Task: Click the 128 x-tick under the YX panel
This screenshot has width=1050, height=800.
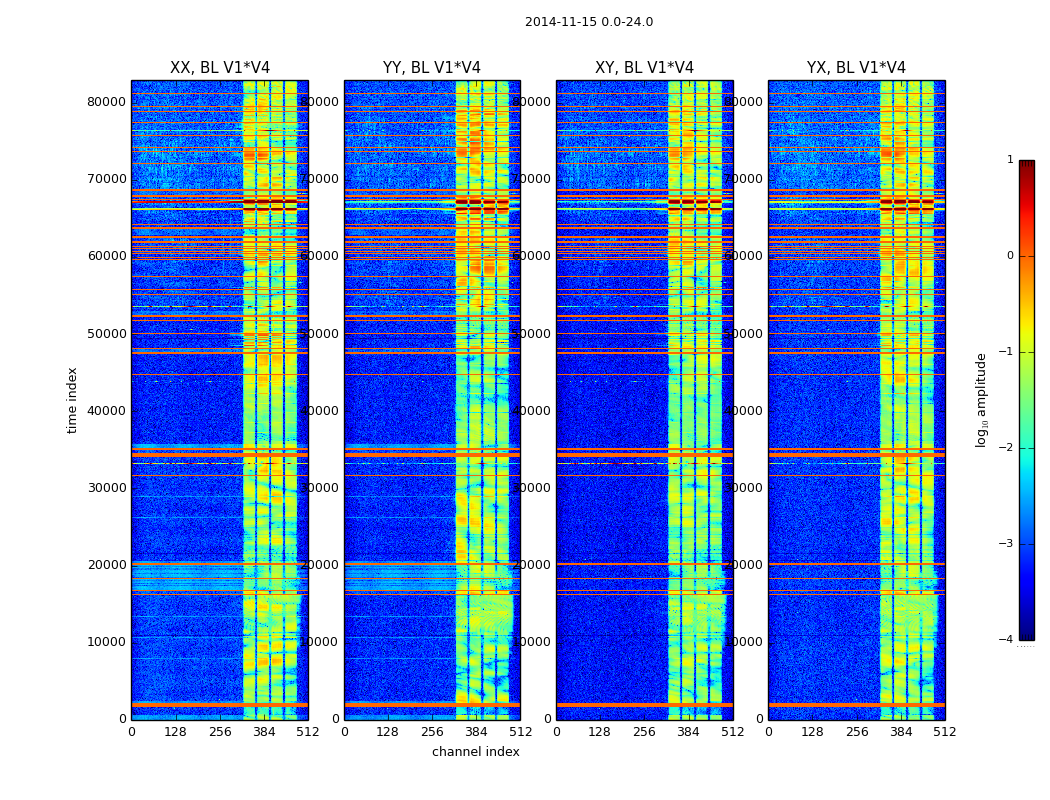Action: coord(812,732)
